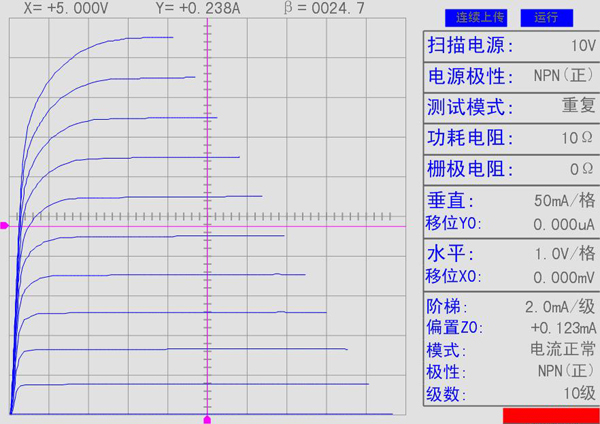
Task: Click the 移位Y0 0.000uA offset value
Action: click(511, 223)
